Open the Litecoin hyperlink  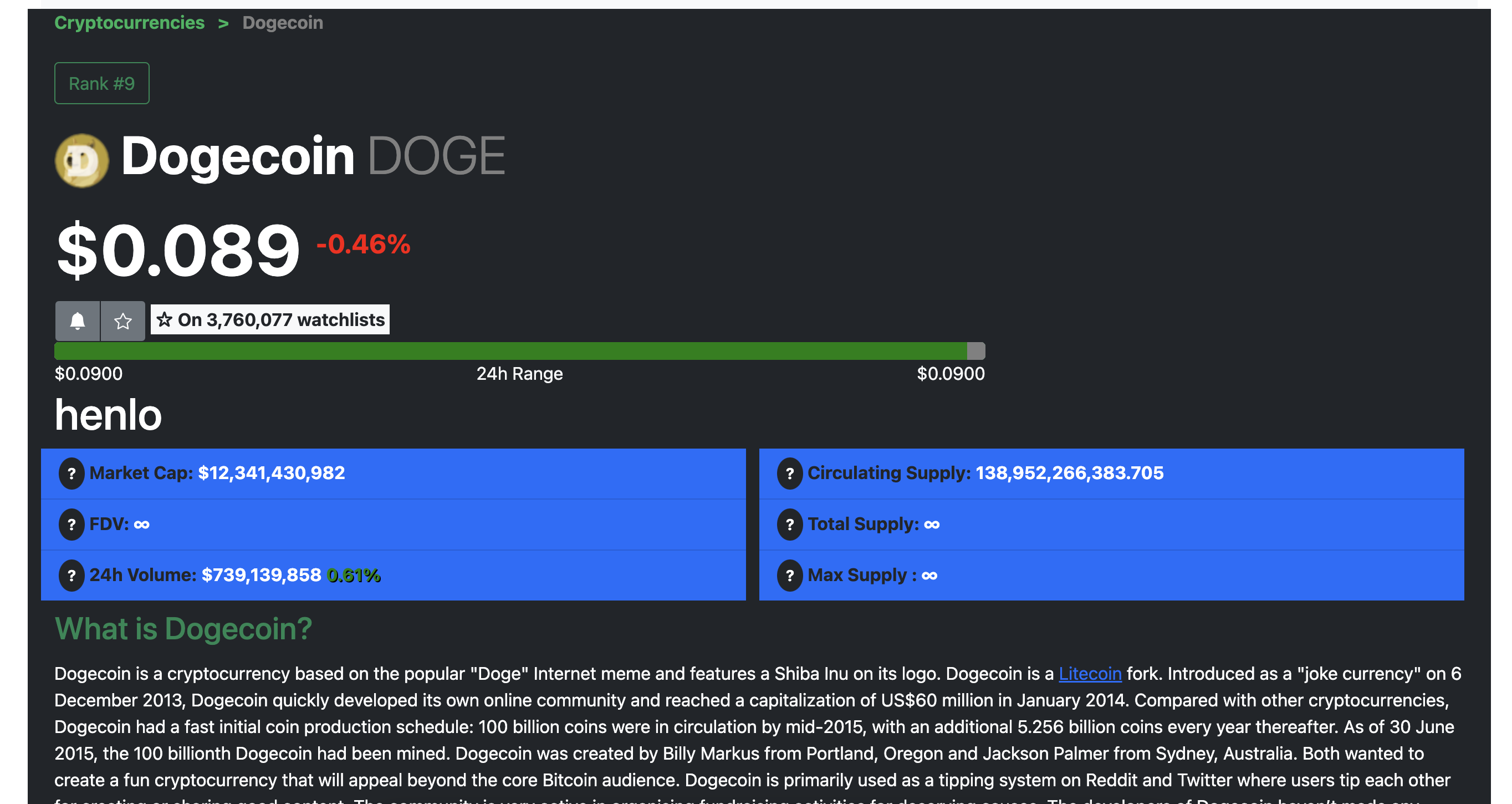[1090, 673]
